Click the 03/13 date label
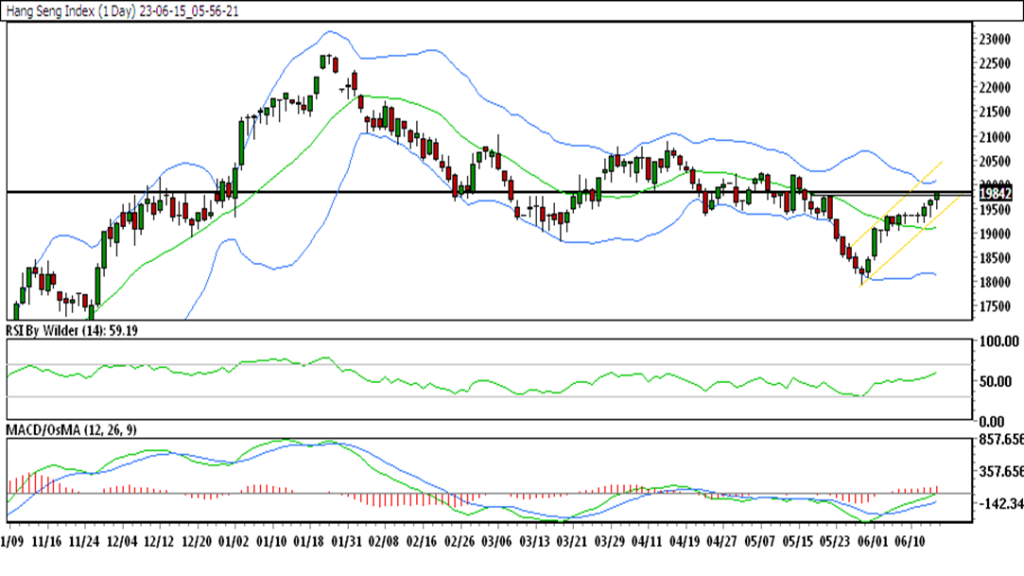The width and height of the screenshot is (1024, 576). (535, 542)
